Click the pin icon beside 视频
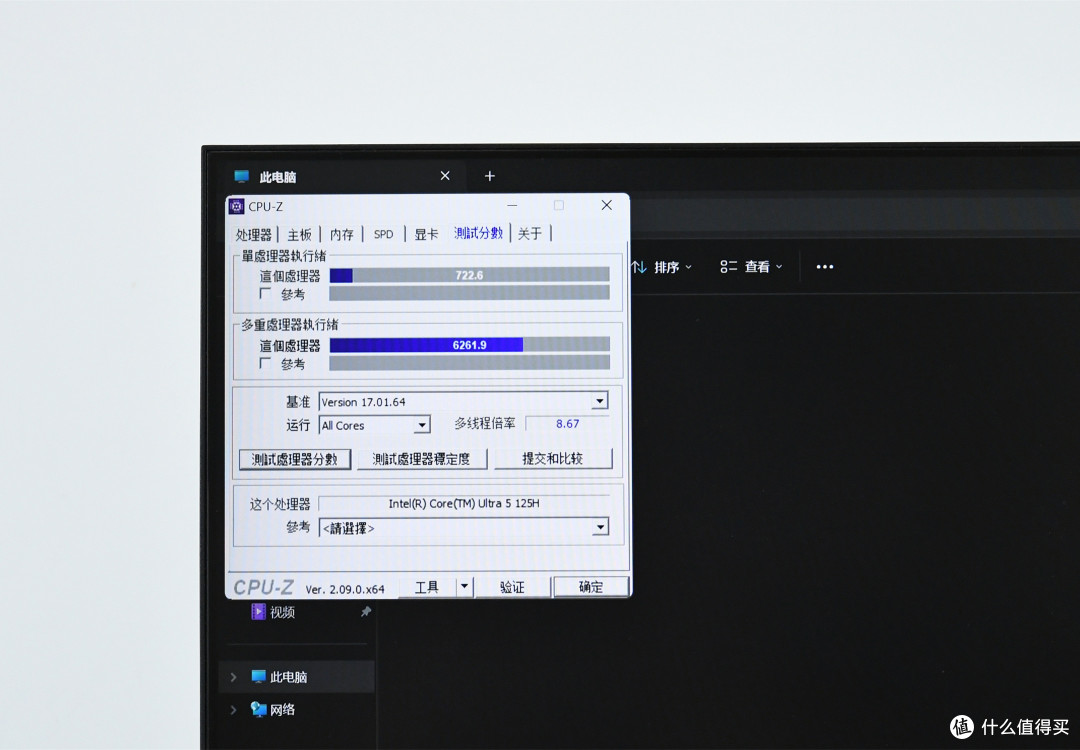The width and height of the screenshot is (1080, 750). pyautogui.click(x=366, y=612)
